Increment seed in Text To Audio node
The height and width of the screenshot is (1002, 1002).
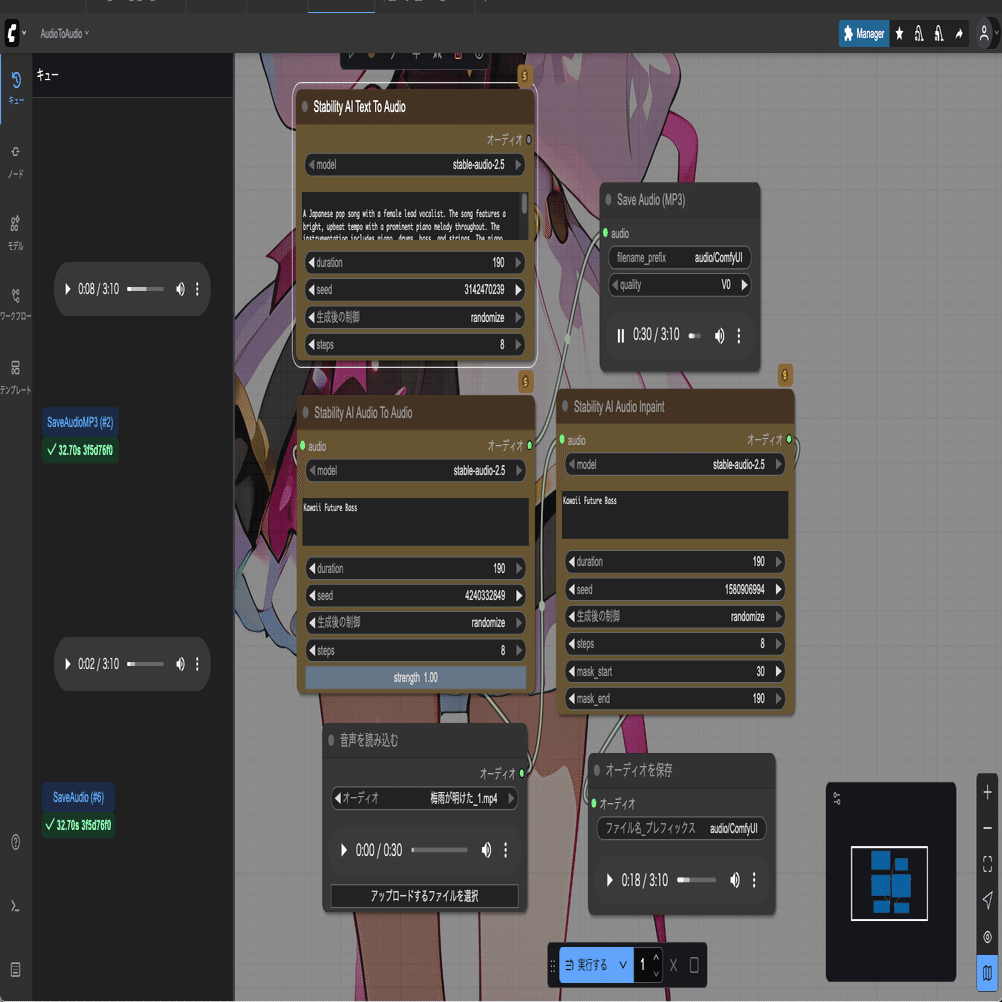[518, 289]
